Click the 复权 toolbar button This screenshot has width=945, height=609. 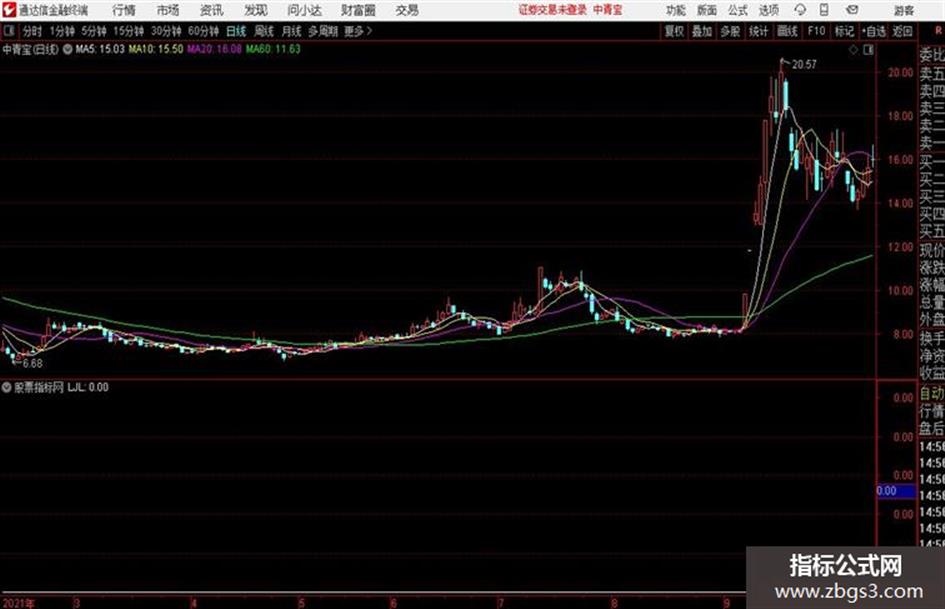674,31
